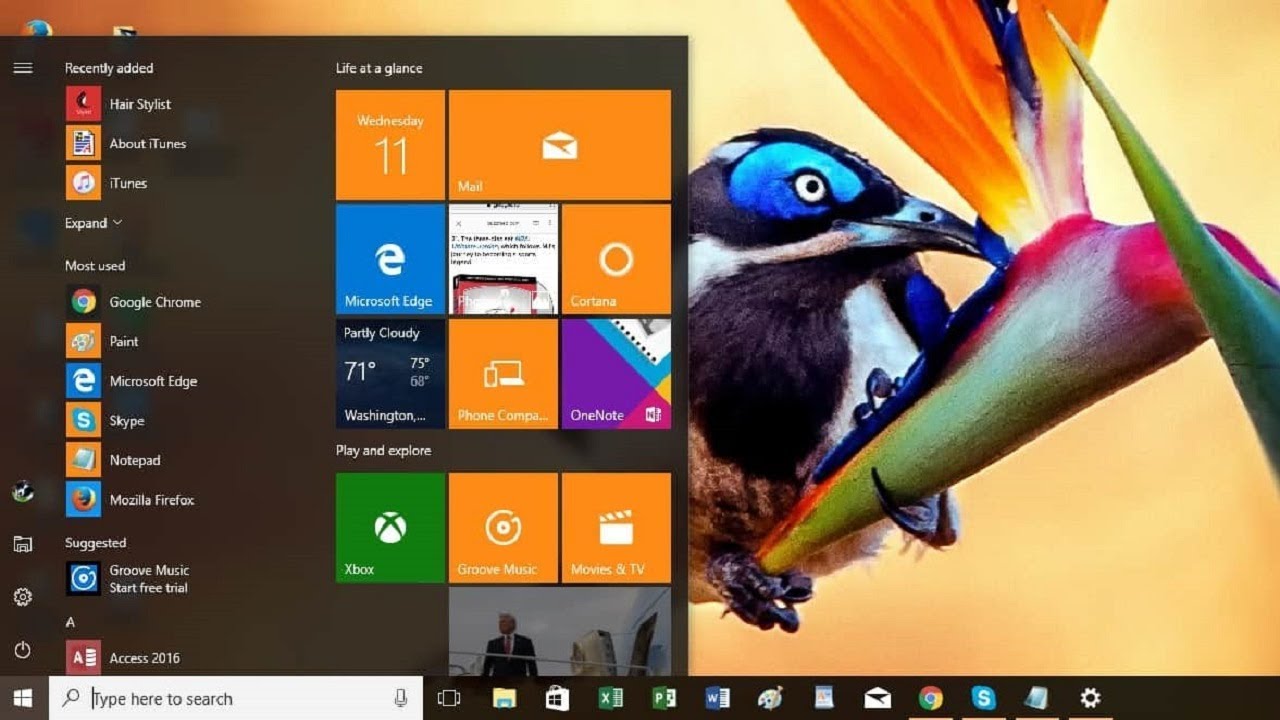Open the Power options in Start
The image size is (1280, 720).
tap(22, 650)
